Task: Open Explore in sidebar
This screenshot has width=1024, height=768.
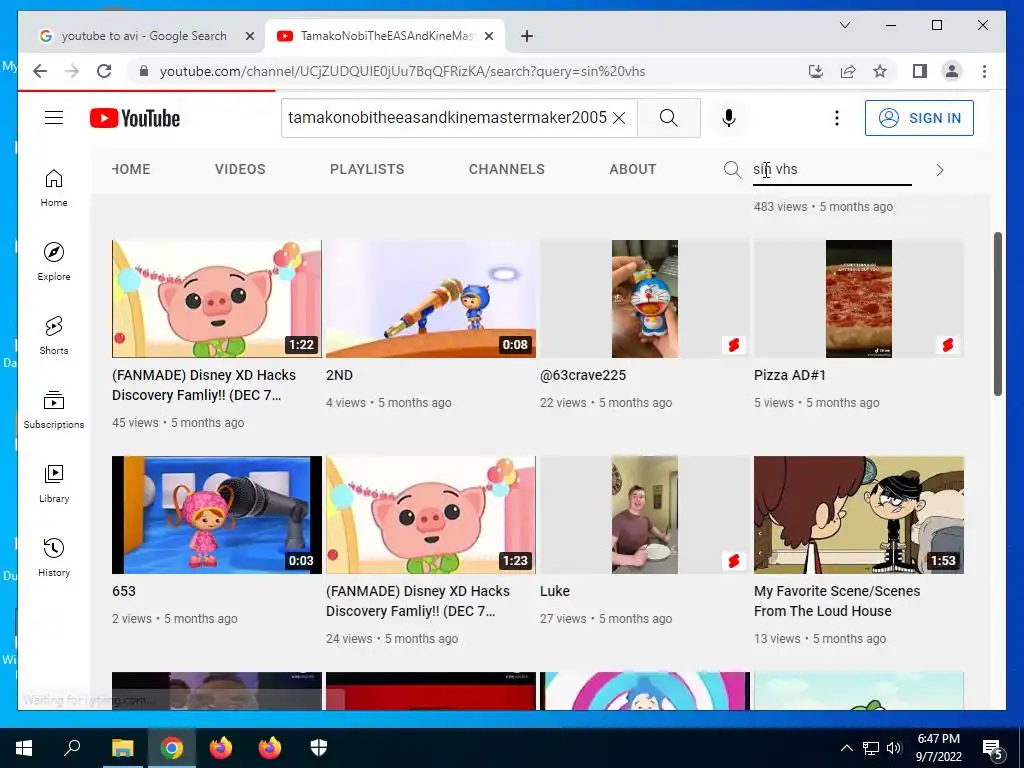Action: 54,262
